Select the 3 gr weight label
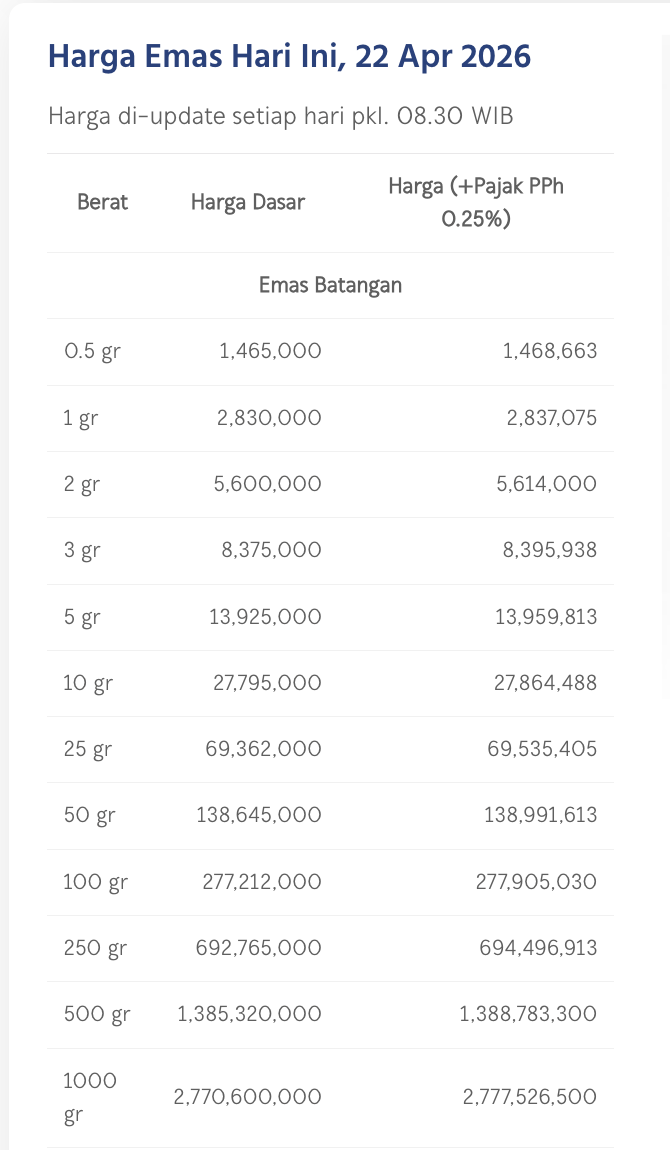The image size is (670, 1150). coord(82,550)
